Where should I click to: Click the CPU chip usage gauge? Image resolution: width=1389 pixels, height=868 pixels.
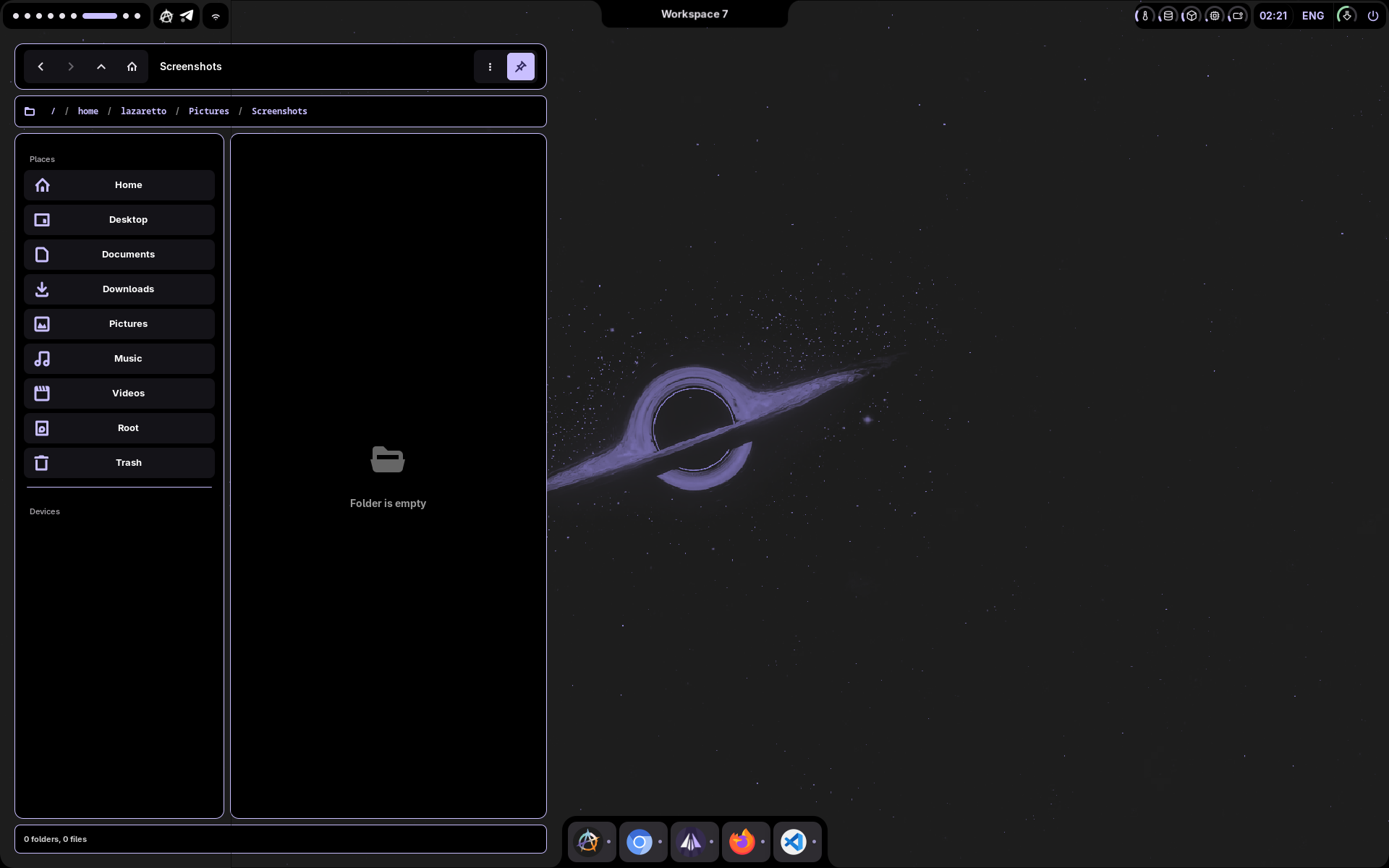click(x=1215, y=15)
